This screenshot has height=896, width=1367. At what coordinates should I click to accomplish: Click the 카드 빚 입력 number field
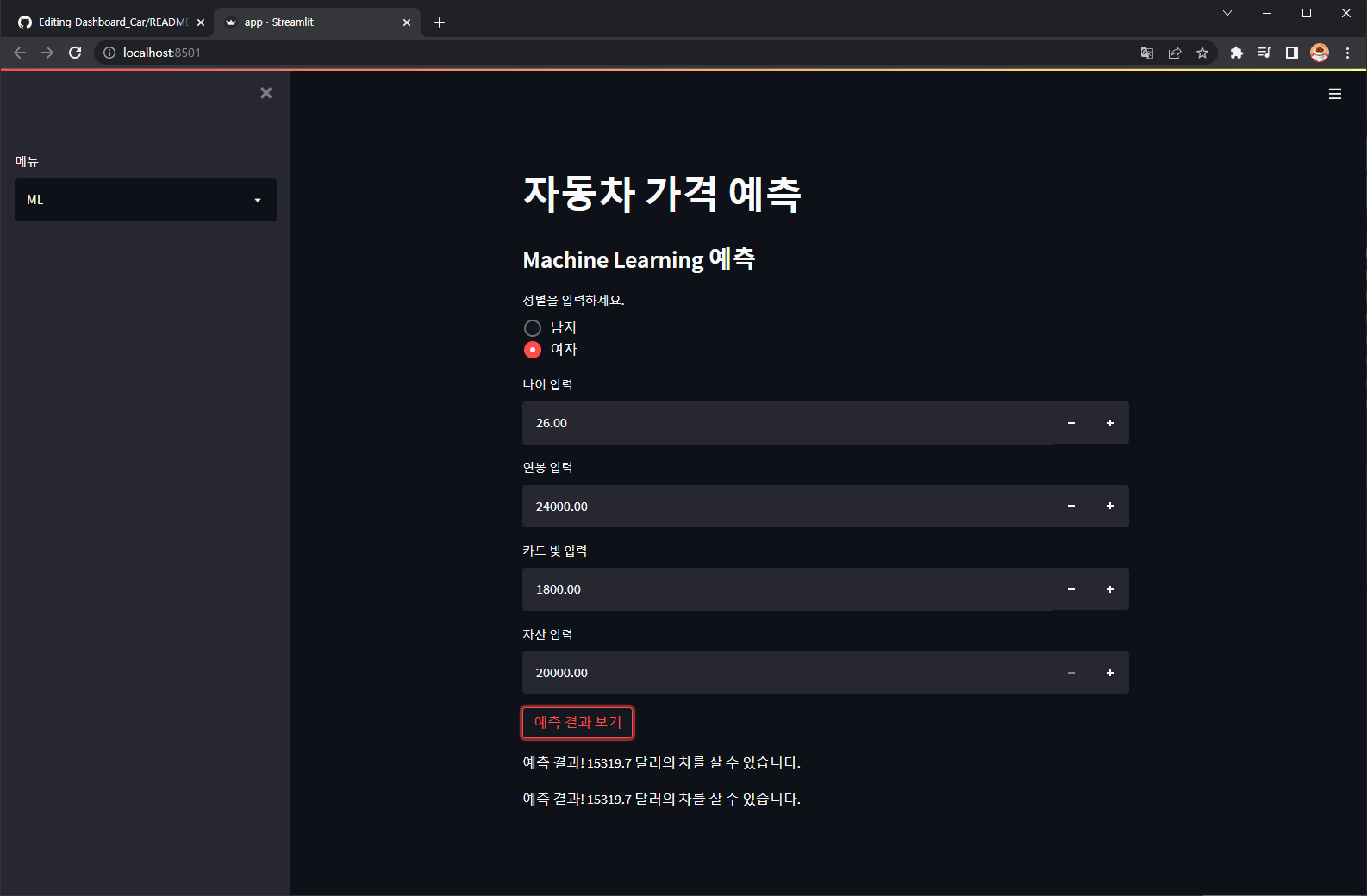point(787,589)
